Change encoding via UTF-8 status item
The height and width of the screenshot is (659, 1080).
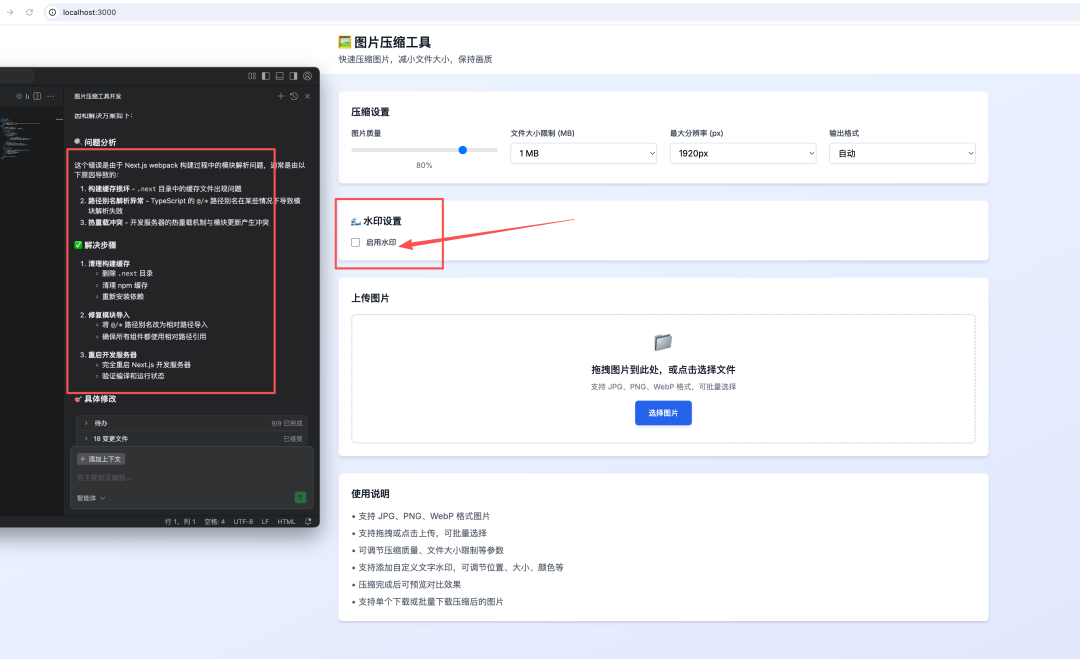point(243,521)
